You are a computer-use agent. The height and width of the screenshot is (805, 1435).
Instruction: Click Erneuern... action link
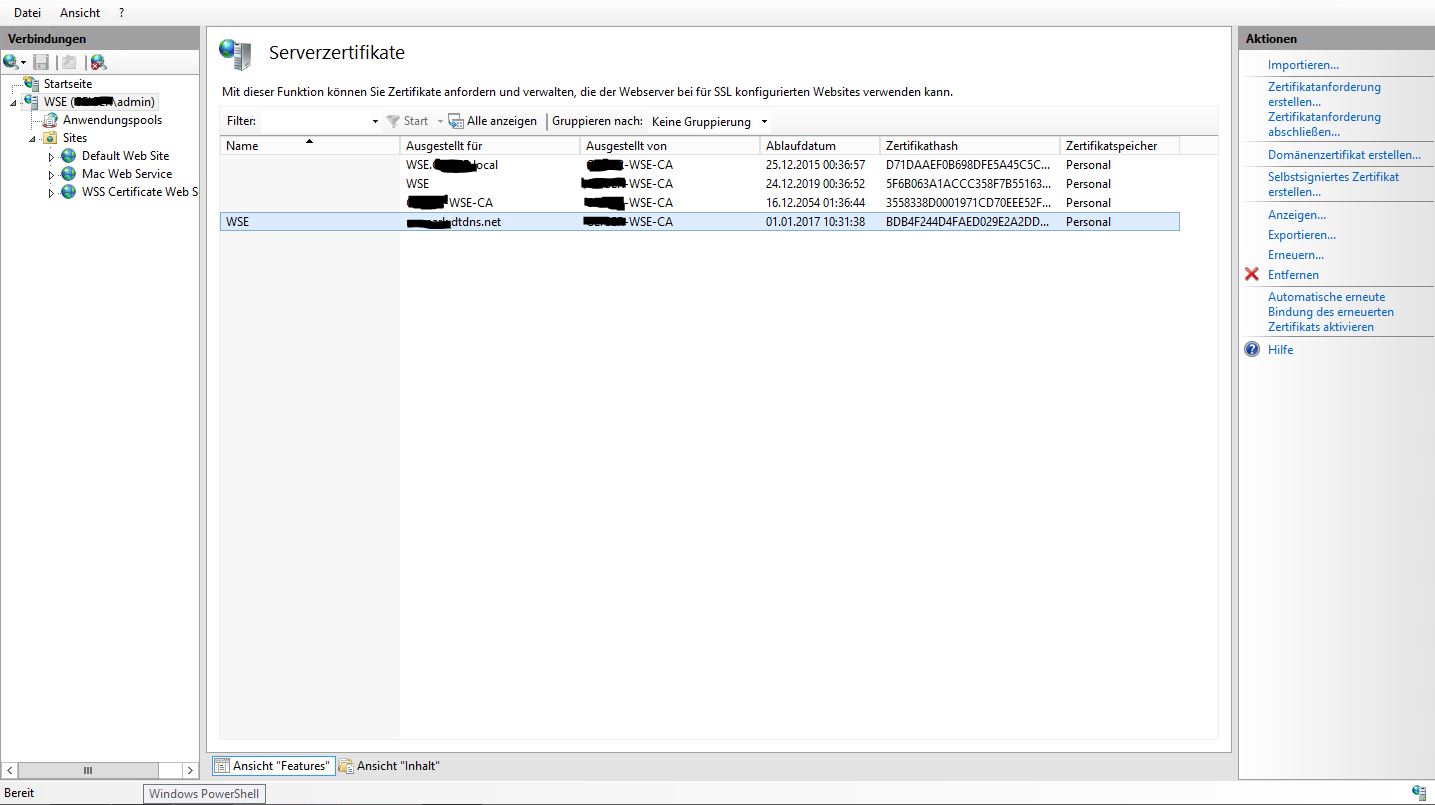point(1296,255)
